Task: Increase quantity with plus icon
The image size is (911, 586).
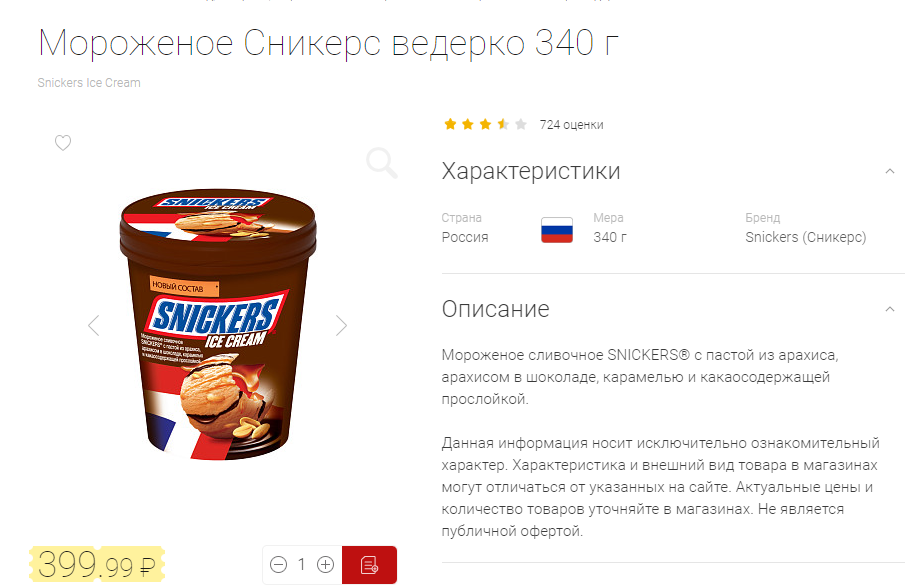Action: [325, 565]
